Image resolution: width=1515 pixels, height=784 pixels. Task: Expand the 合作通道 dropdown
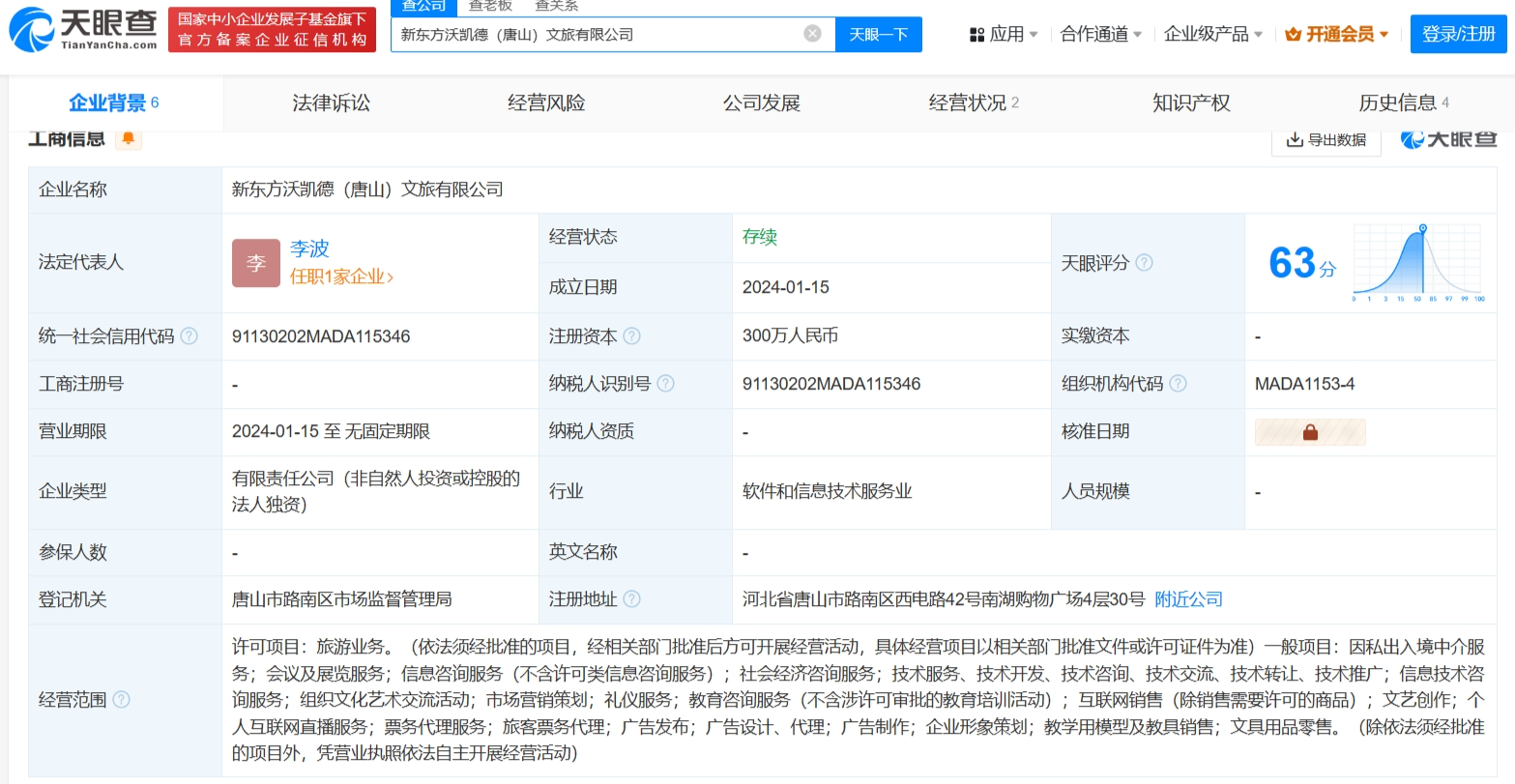tap(1100, 34)
